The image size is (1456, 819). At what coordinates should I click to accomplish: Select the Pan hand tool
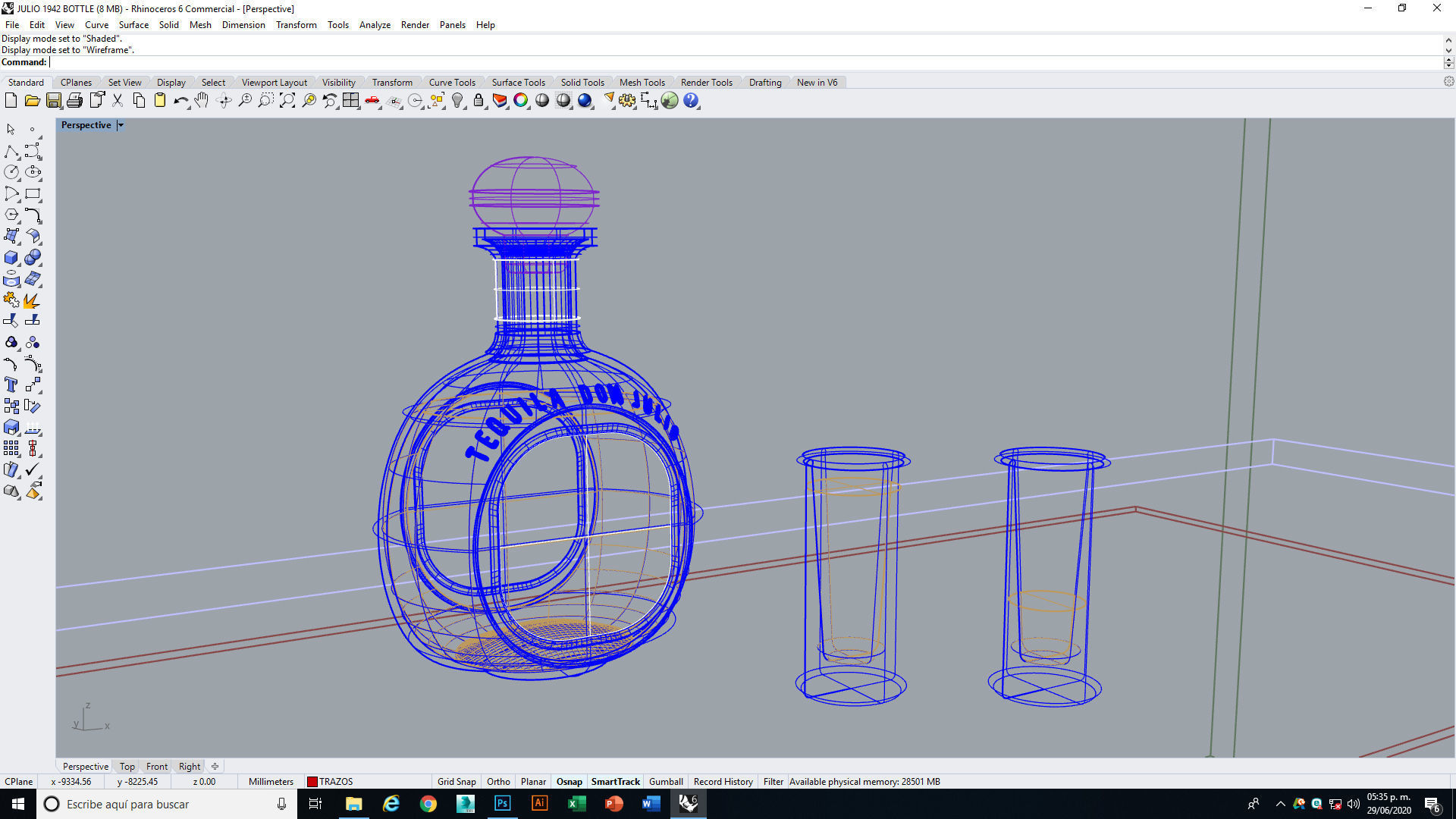(x=202, y=101)
